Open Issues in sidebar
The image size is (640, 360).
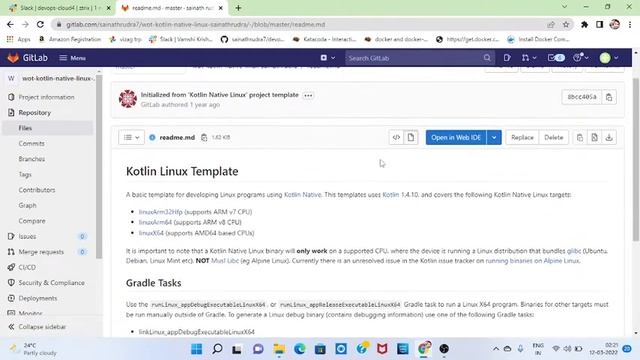click(27, 237)
